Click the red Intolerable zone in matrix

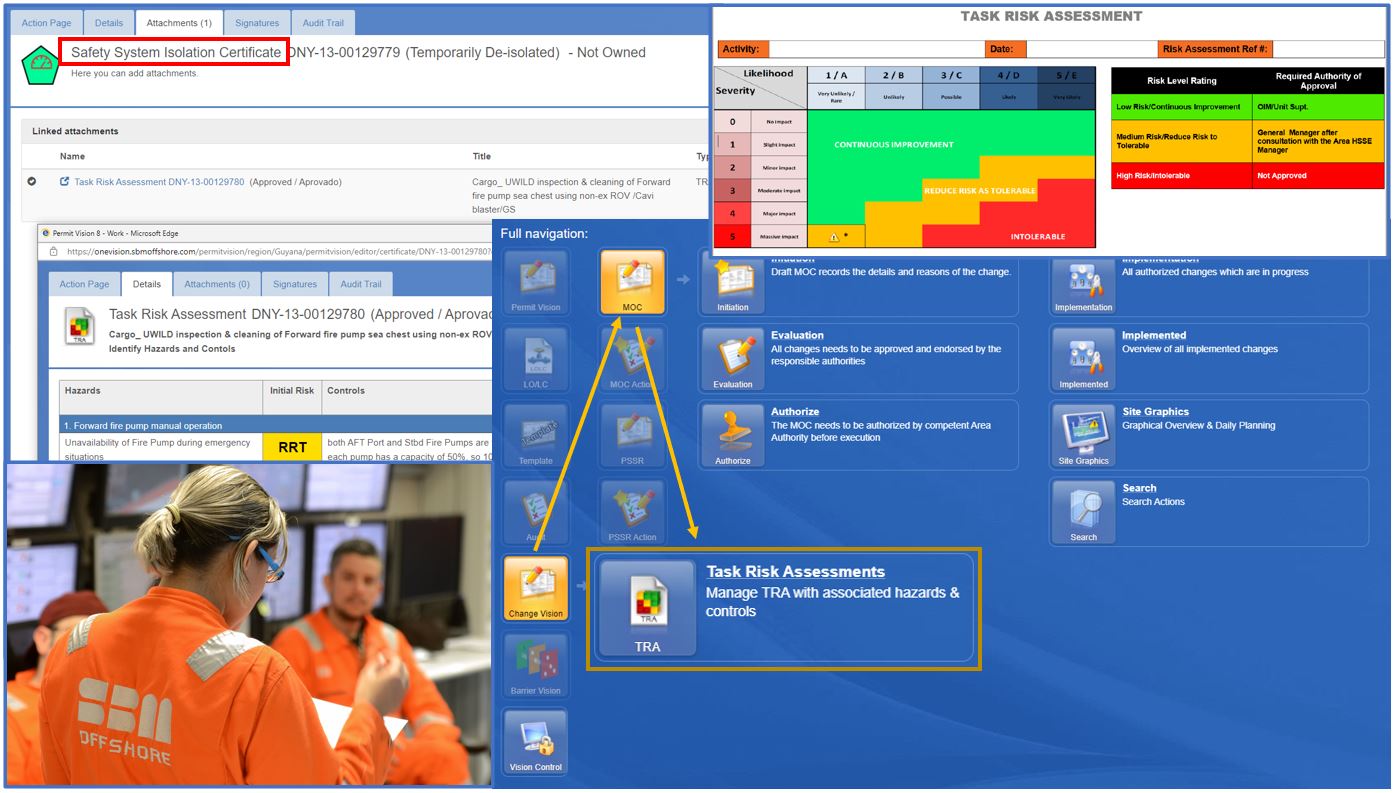(x=1037, y=237)
